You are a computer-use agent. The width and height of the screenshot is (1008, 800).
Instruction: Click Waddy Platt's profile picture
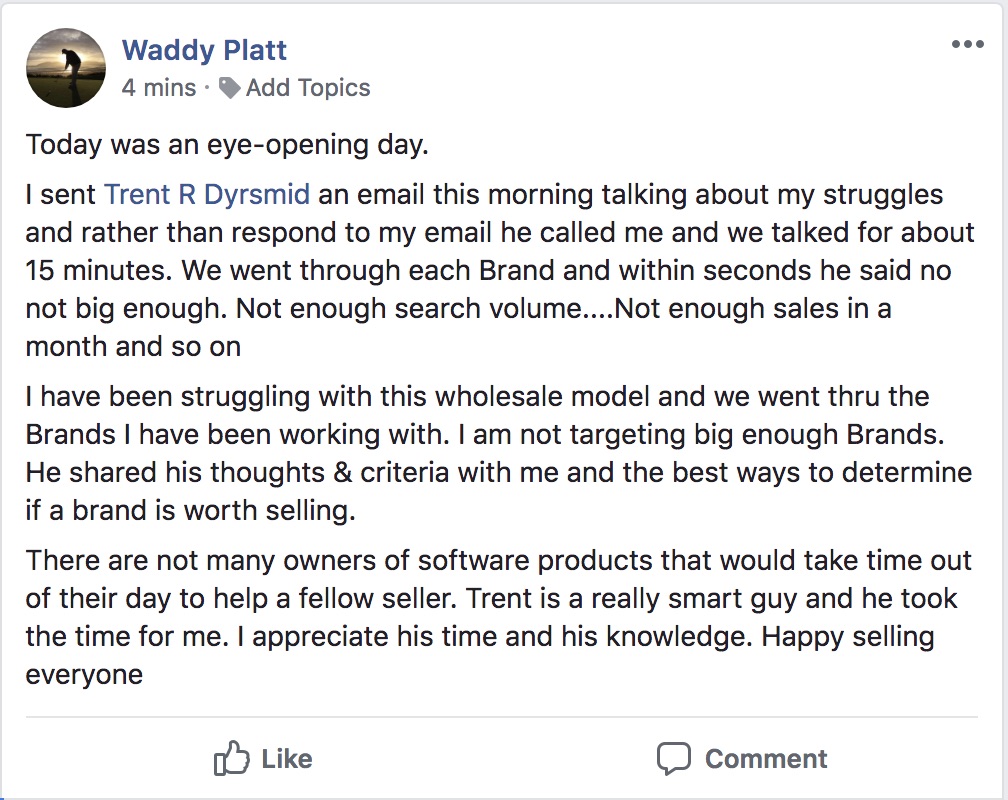click(66, 68)
